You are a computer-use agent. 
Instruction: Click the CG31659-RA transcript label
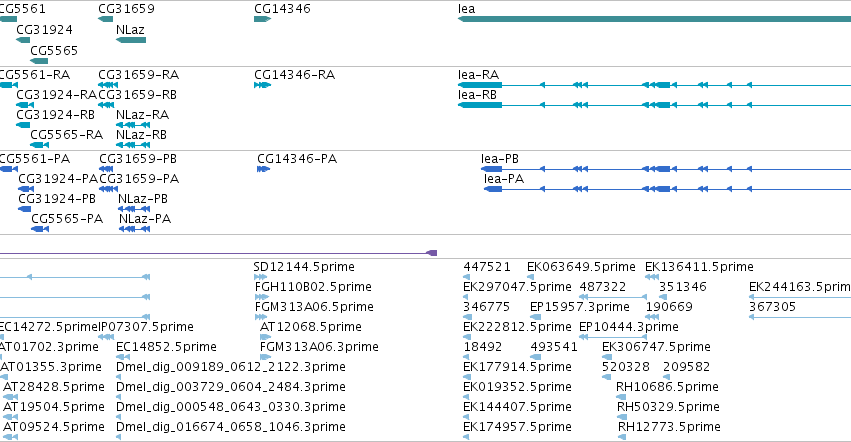138,74
